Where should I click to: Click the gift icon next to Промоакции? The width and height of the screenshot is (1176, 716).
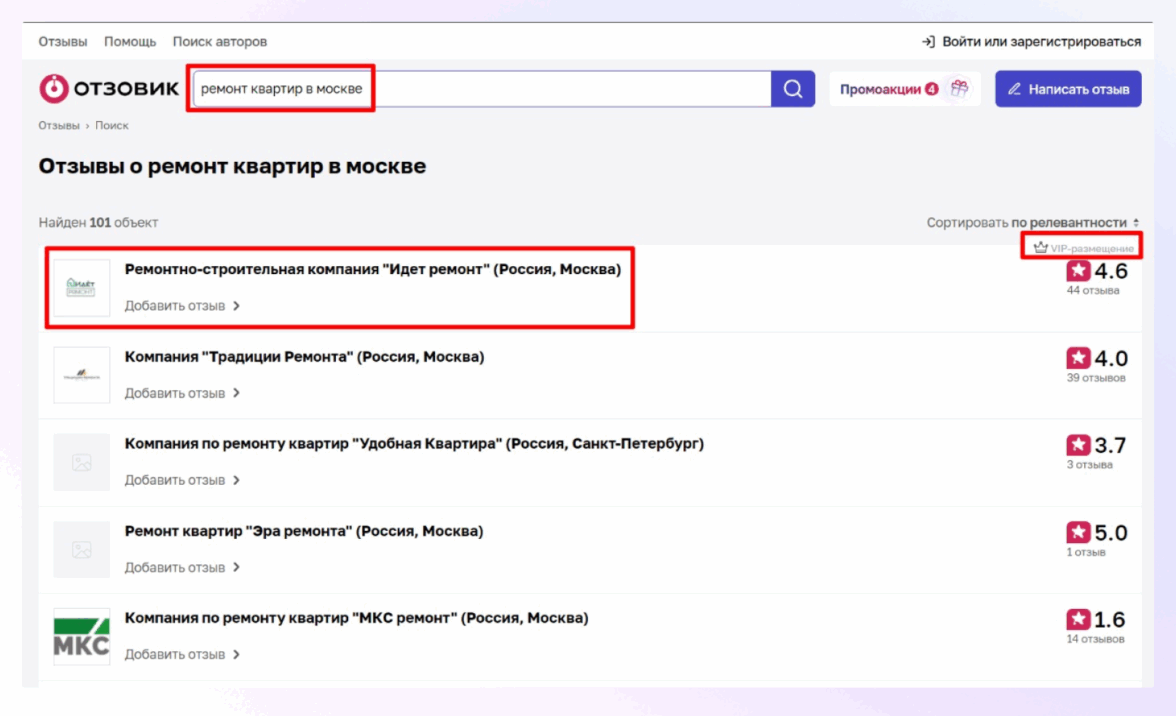[x=959, y=89]
